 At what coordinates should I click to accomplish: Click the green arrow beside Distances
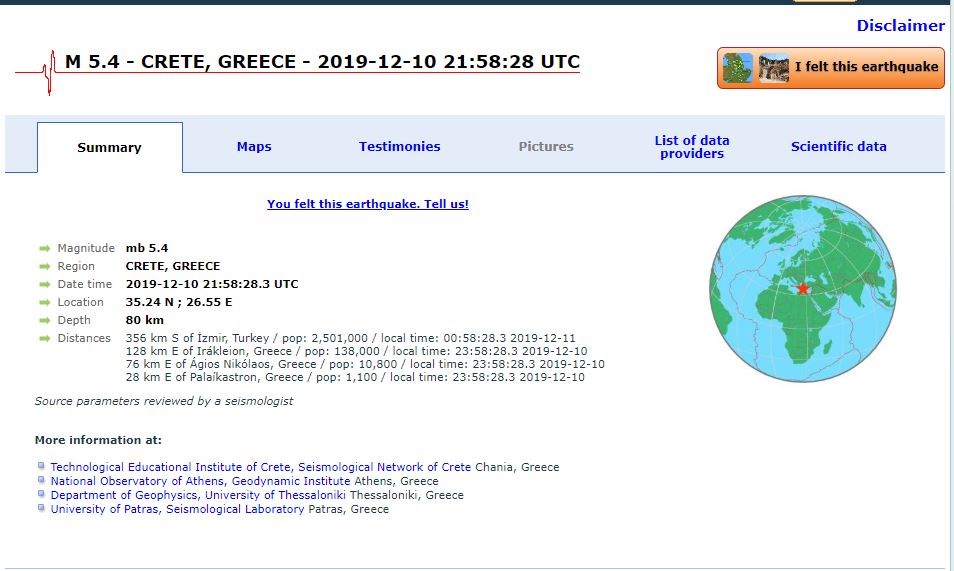[x=44, y=338]
